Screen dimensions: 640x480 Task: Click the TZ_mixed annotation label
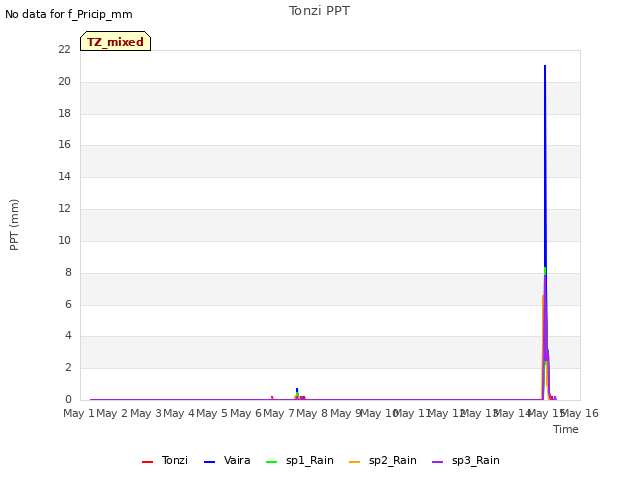[116, 41]
